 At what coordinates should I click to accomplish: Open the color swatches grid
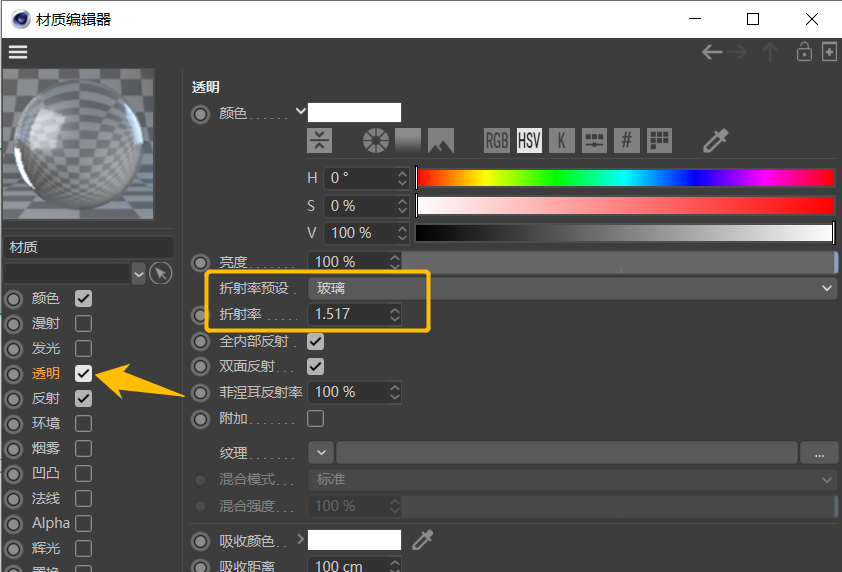point(659,141)
